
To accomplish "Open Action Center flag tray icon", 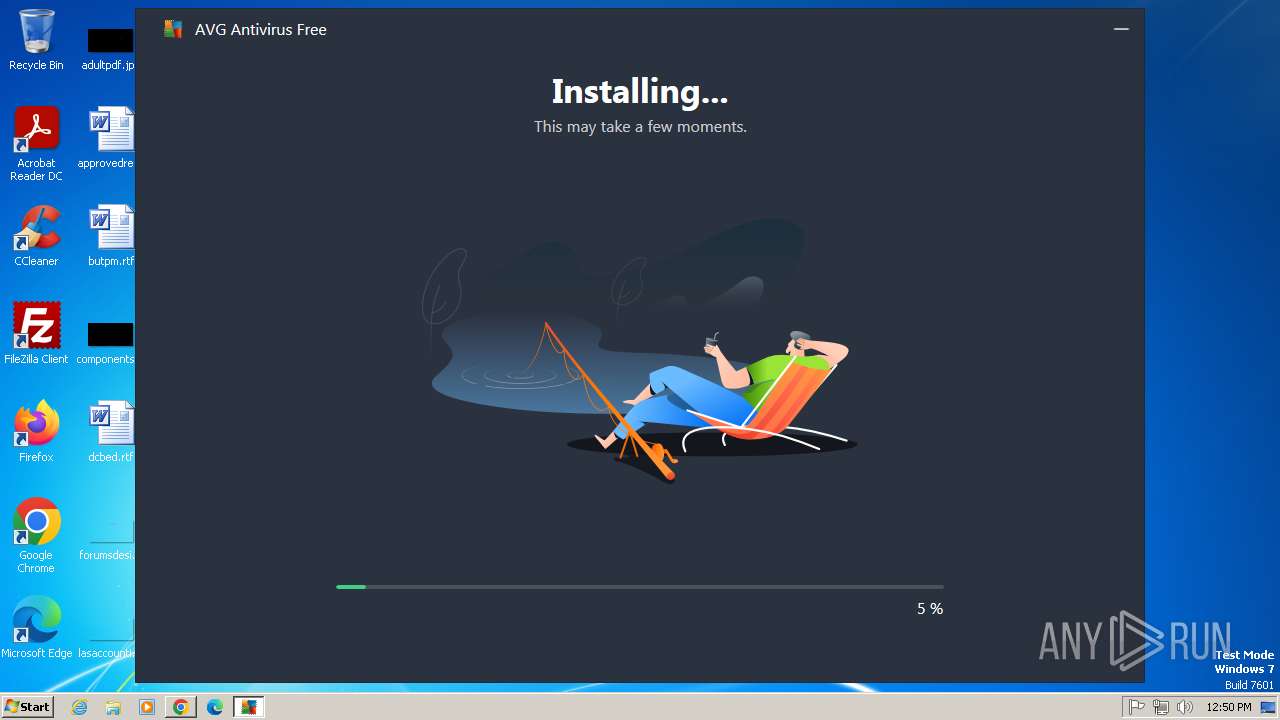I will [x=1137, y=707].
